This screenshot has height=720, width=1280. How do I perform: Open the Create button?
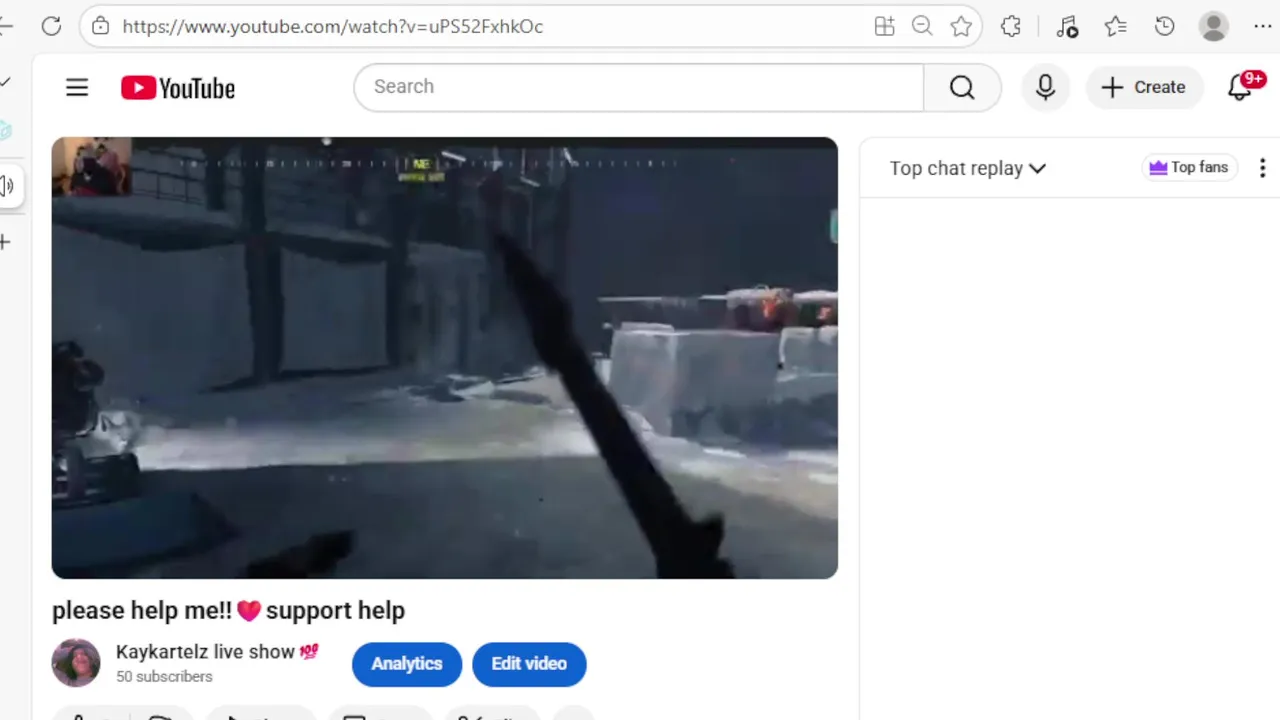1143,88
